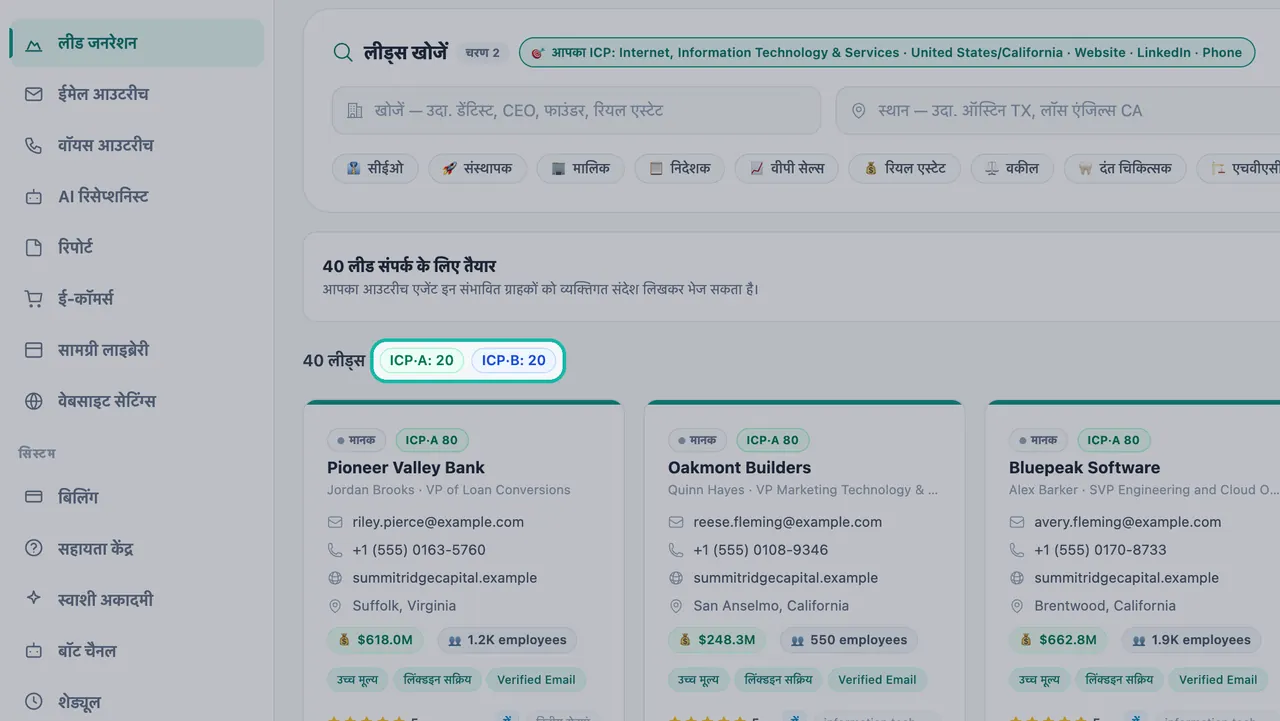Click email riley.pierce@example.com
The image size is (1280, 721).
click(x=438, y=522)
